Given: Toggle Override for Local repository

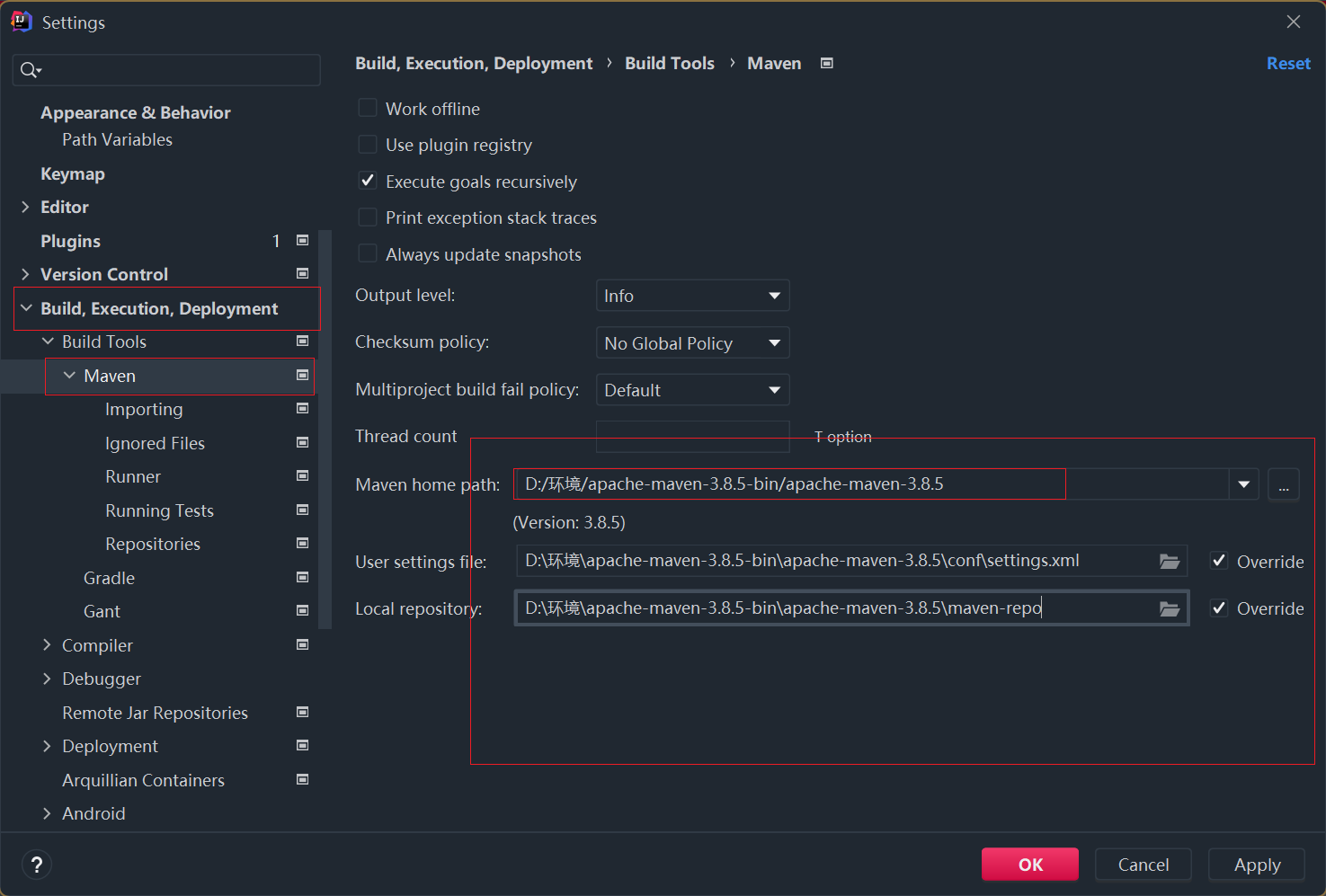Looking at the screenshot, I should click(1219, 608).
